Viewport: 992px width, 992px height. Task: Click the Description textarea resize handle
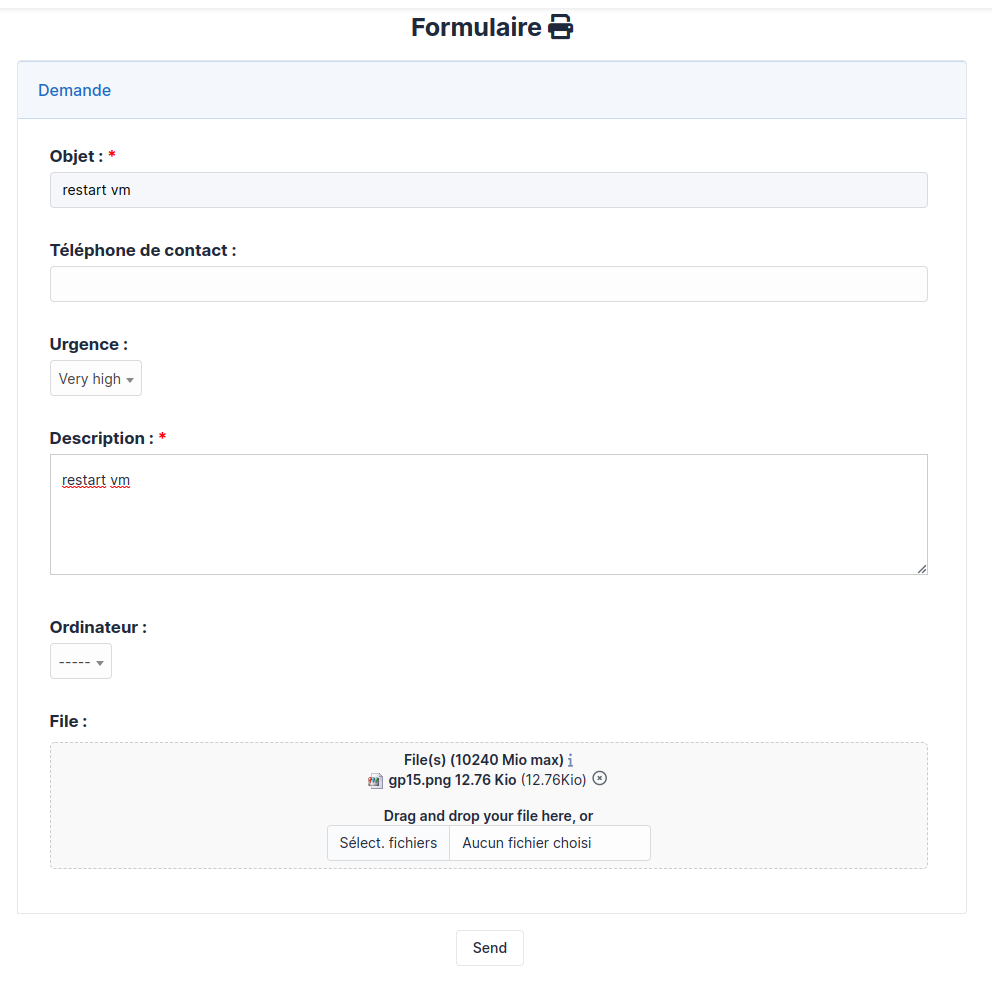pos(921,568)
